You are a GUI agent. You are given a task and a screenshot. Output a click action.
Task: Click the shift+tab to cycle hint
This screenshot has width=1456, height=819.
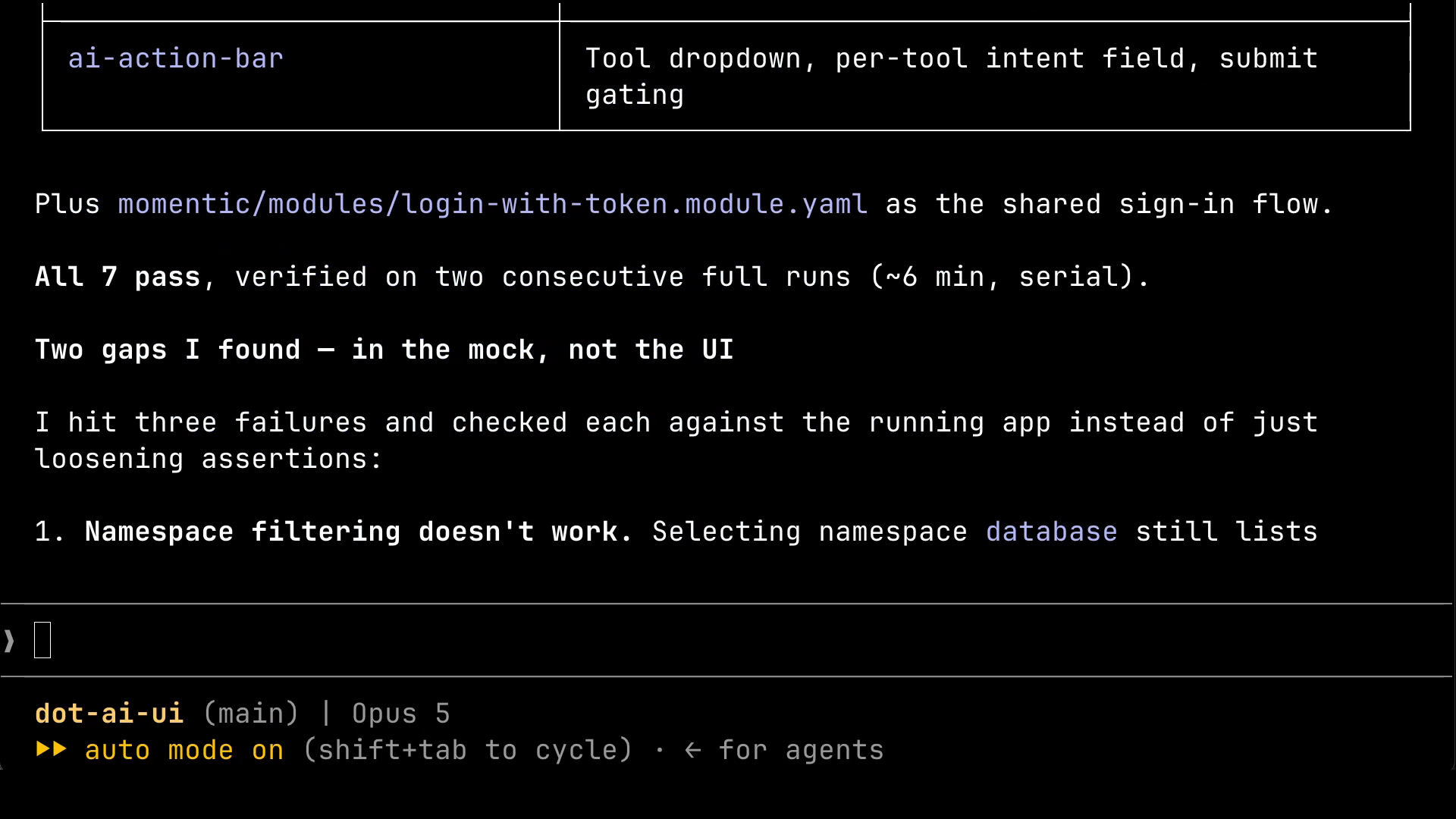click(x=468, y=750)
